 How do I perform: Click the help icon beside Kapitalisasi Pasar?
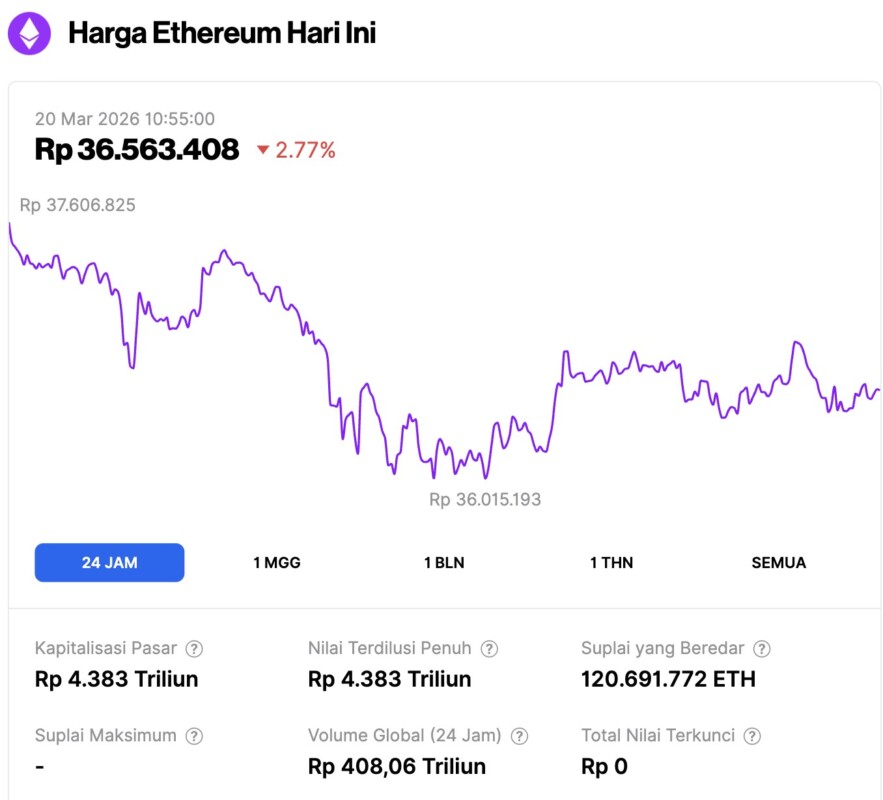[x=195, y=648]
